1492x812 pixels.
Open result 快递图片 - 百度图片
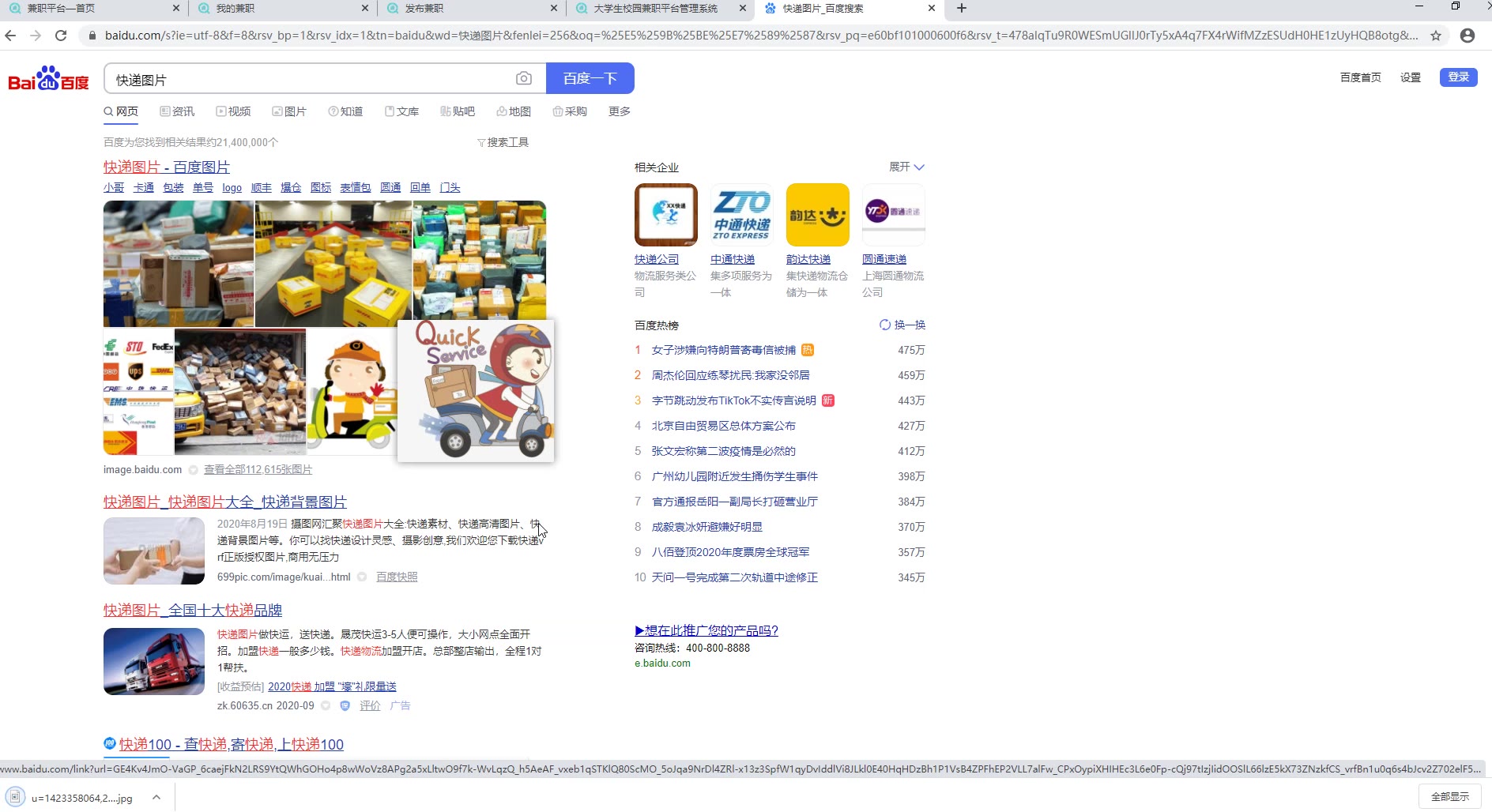(x=167, y=167)
